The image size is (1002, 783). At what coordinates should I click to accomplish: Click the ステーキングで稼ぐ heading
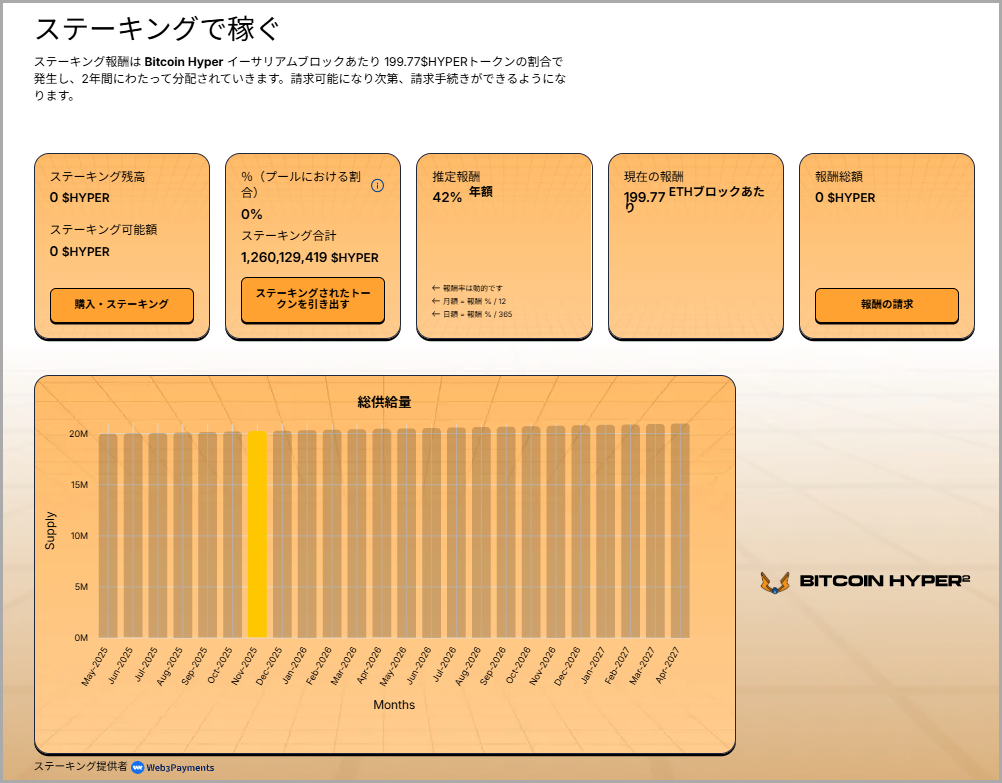click(x=157, y=29)
